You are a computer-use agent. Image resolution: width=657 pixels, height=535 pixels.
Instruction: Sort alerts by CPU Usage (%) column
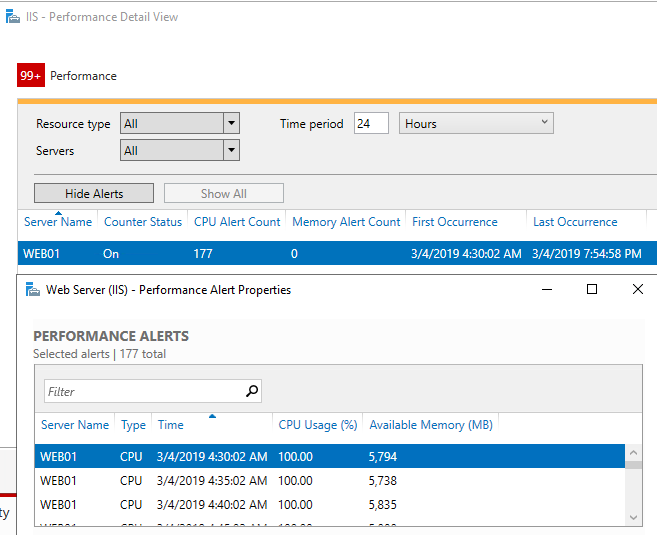point(318,425)
